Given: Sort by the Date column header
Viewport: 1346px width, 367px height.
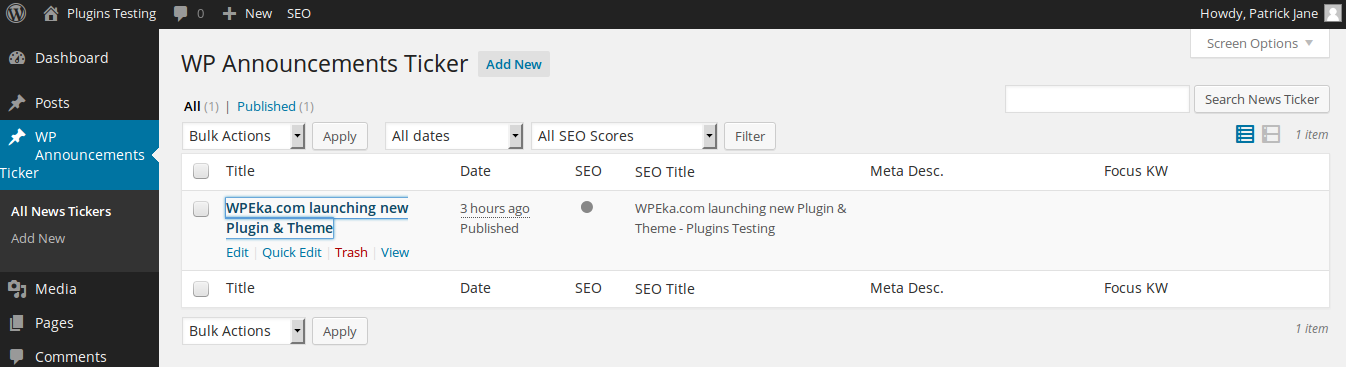Looking at the screenshot, I should tap(475, 171).
